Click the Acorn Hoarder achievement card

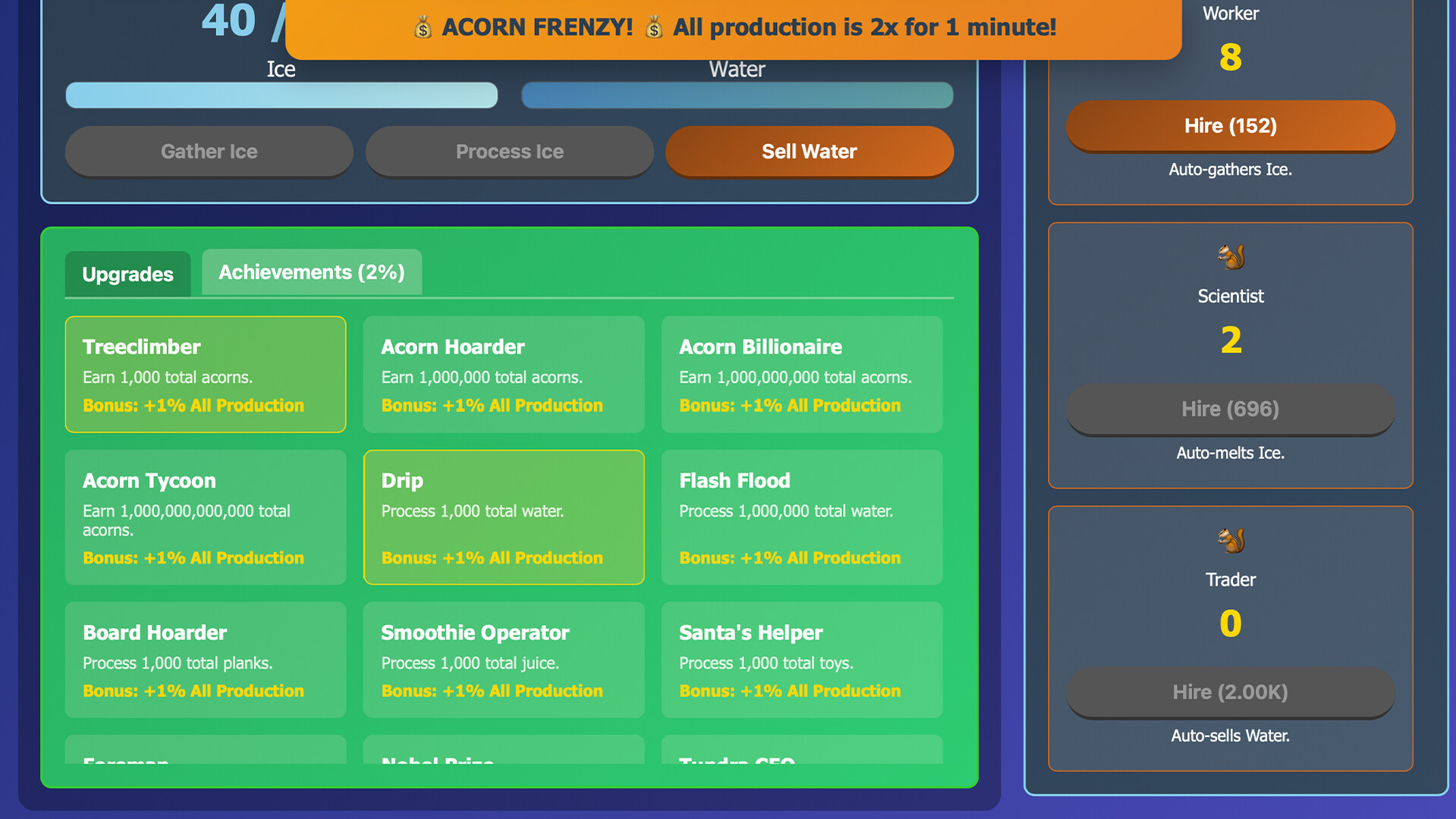[x=504, y=375]
